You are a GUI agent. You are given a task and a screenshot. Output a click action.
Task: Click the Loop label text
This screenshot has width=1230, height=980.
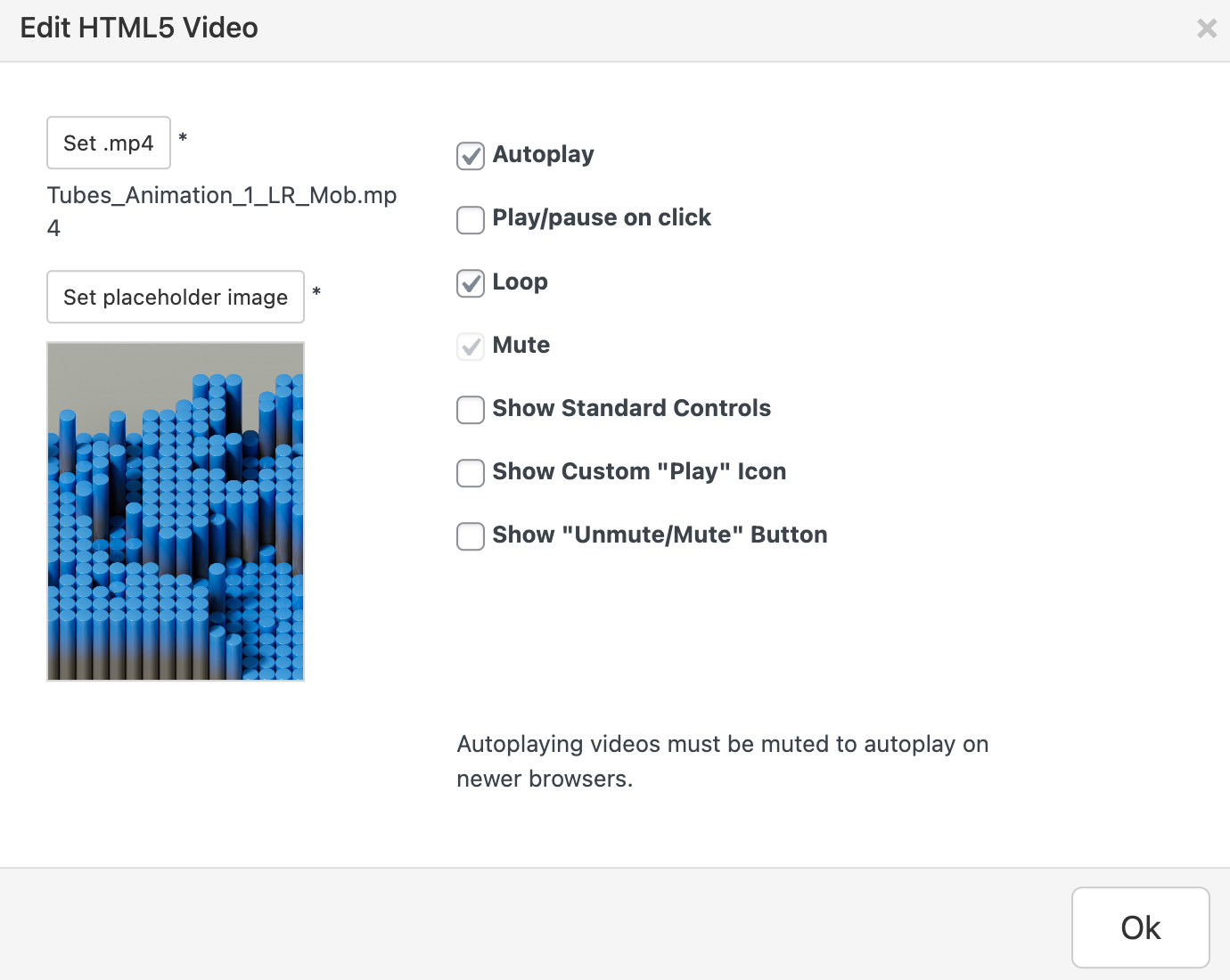coord(520,282)
